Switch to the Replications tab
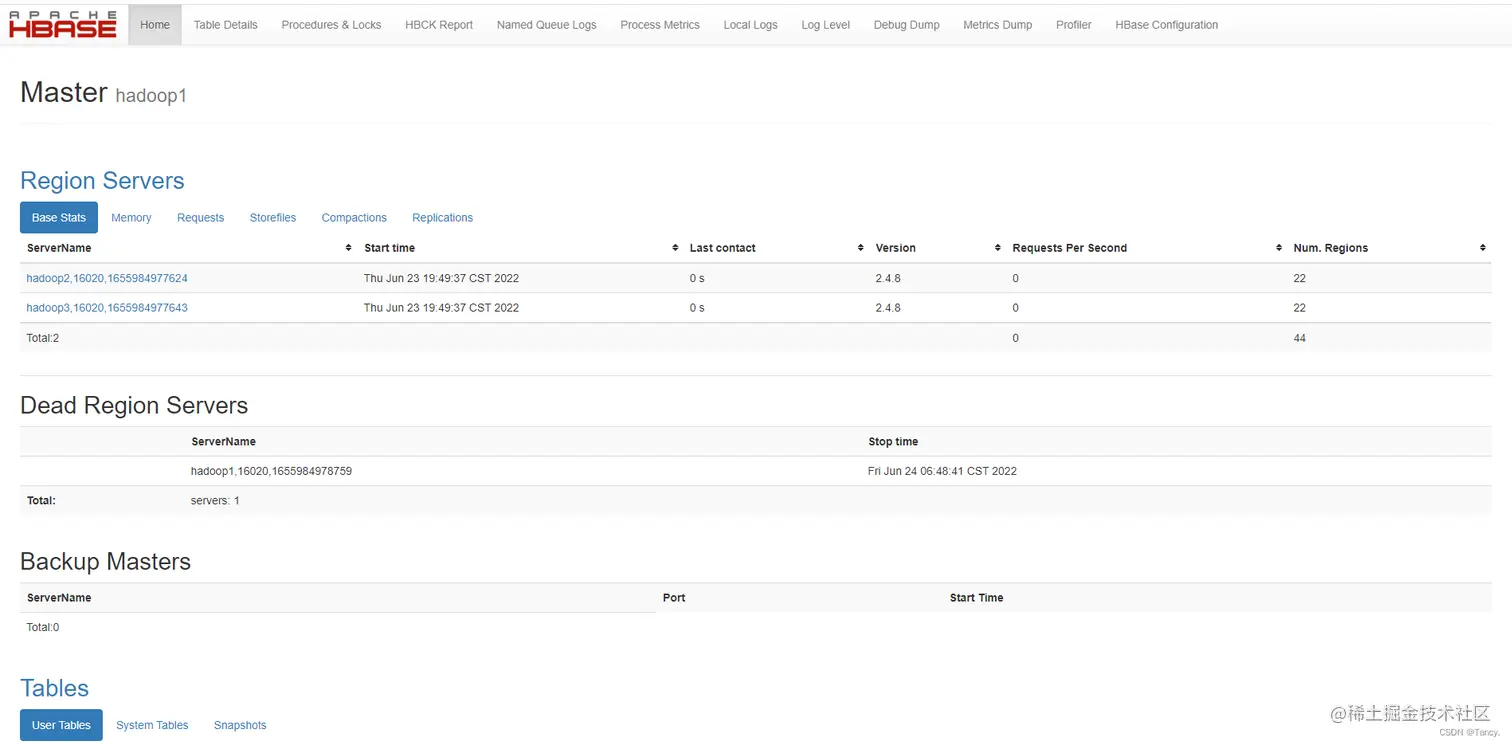Screen dimensions: 1512x745 click(442, 217)
